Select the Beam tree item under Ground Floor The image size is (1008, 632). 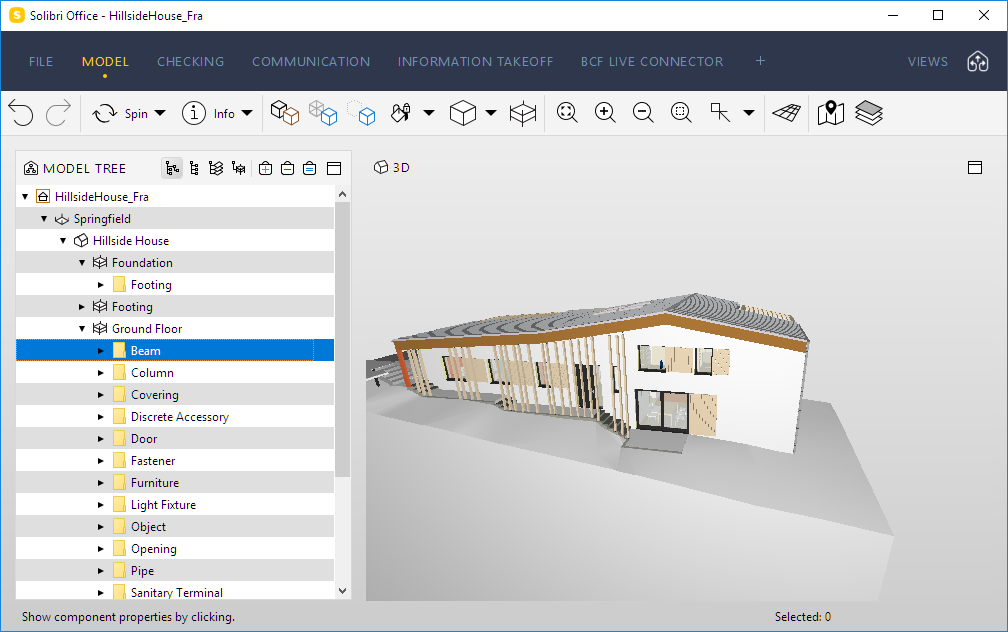click(x=143, y=350)
